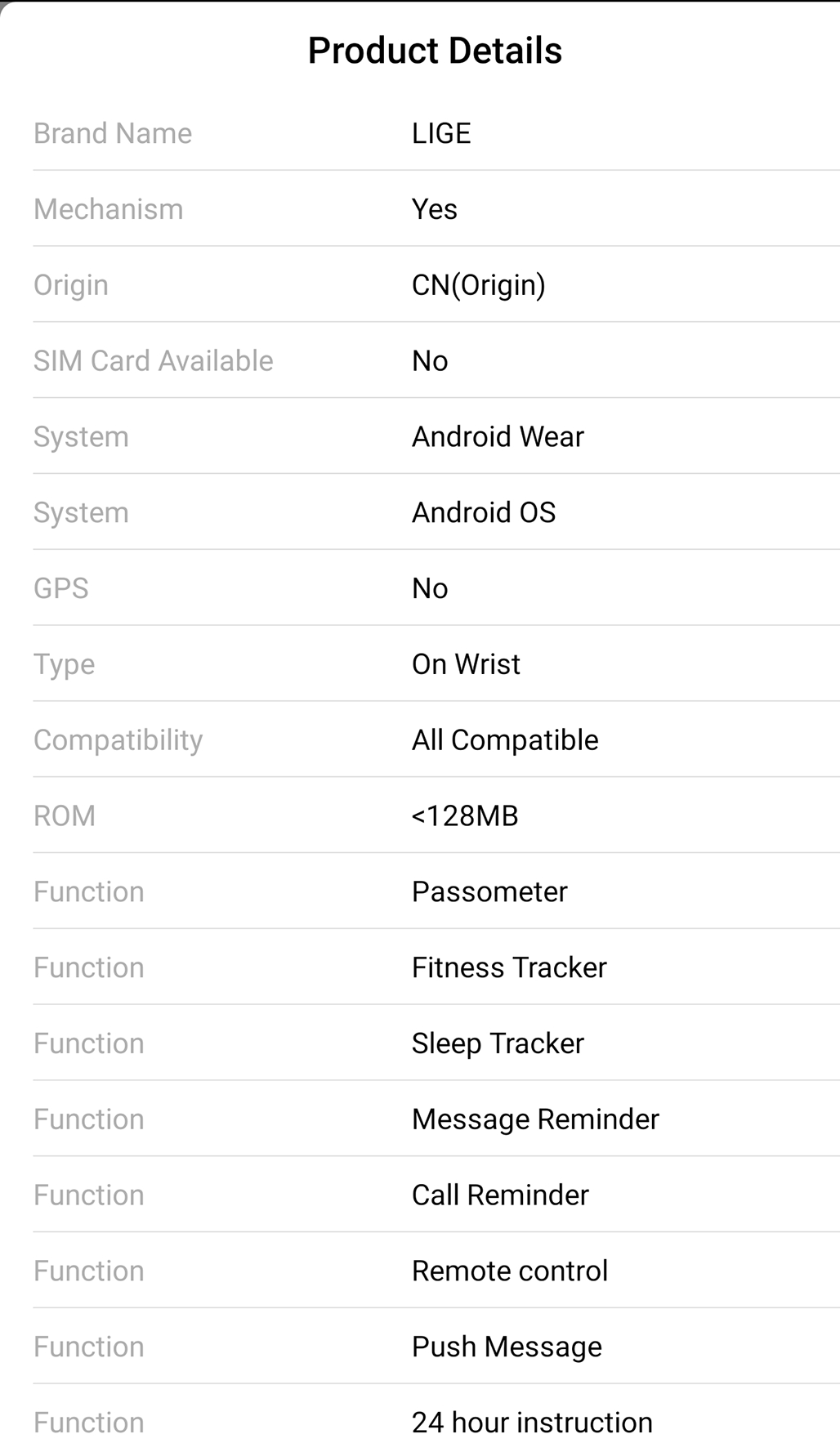
Task: Select the All Compatible value
Action: [505, 740]
